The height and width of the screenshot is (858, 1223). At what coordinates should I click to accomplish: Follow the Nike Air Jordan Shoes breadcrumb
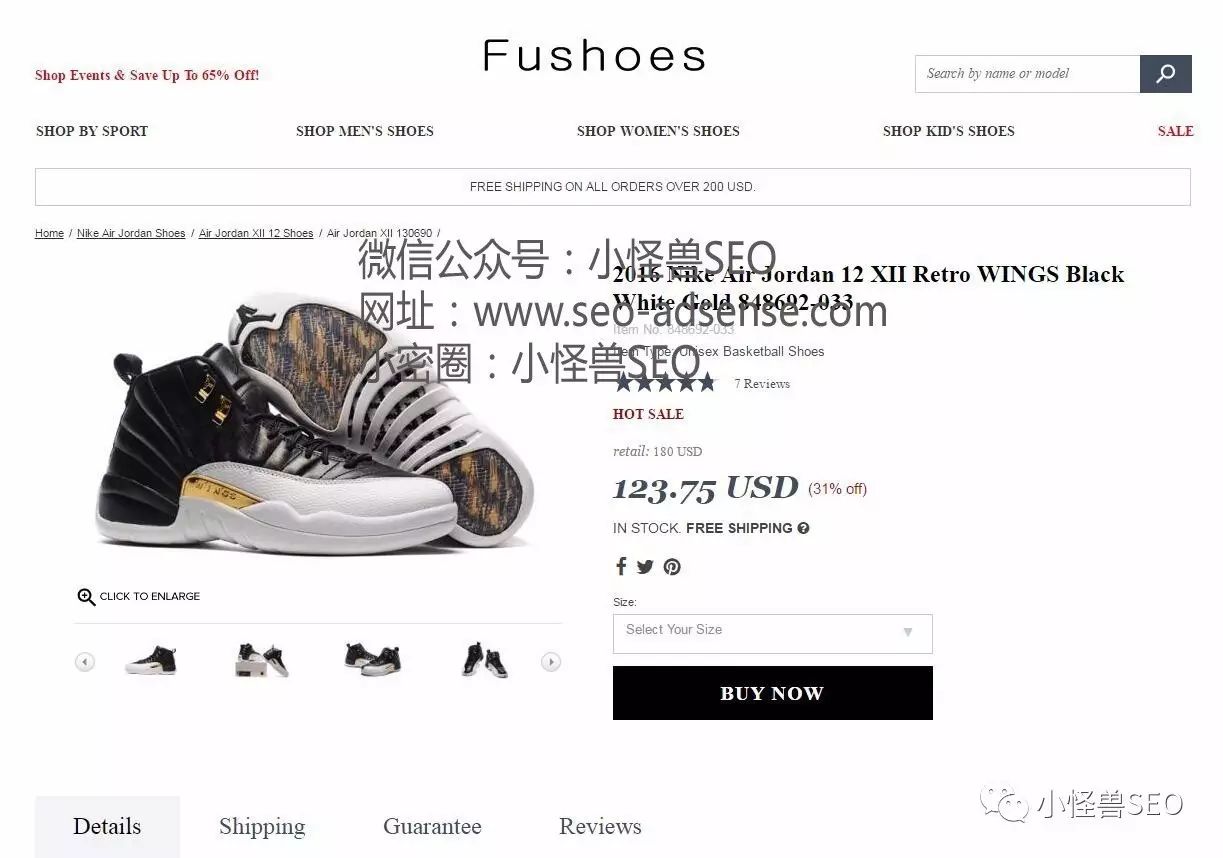(x=131, y=233)
